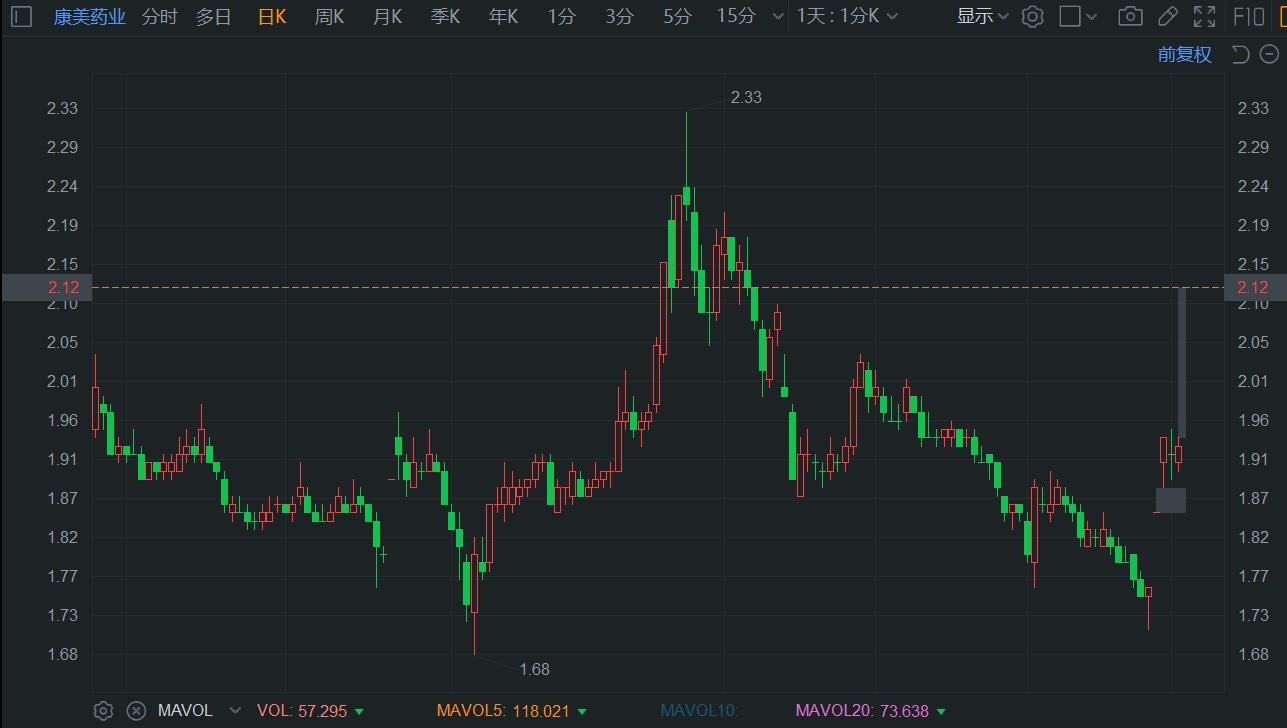Viewport: 1287px width, 728px height.
Task: Click the 1.77 label on left price axis
Action: 62,576
